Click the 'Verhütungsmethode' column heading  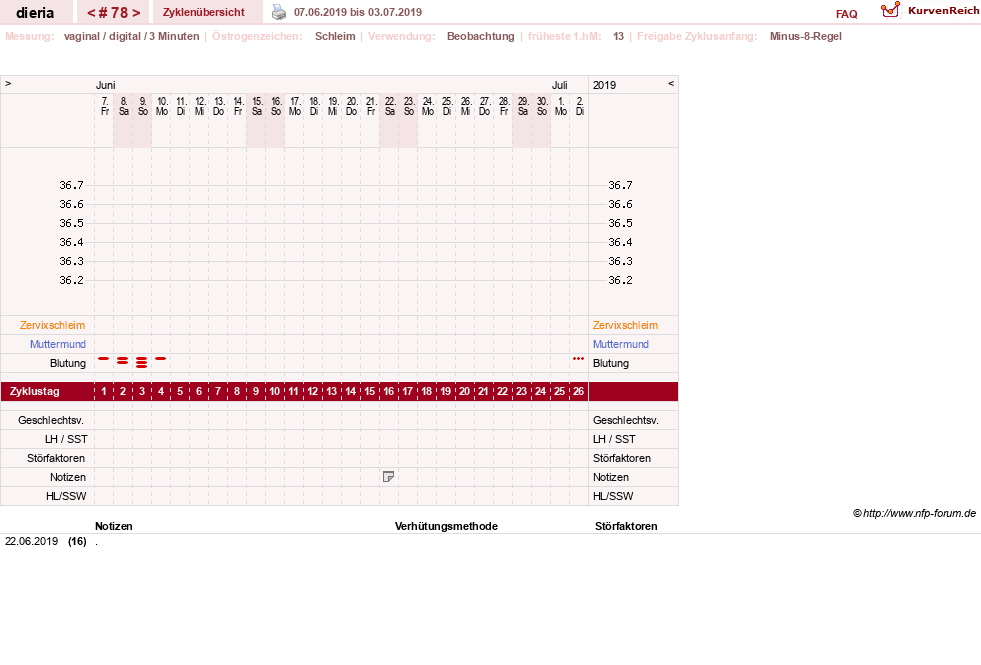point(446,526)
